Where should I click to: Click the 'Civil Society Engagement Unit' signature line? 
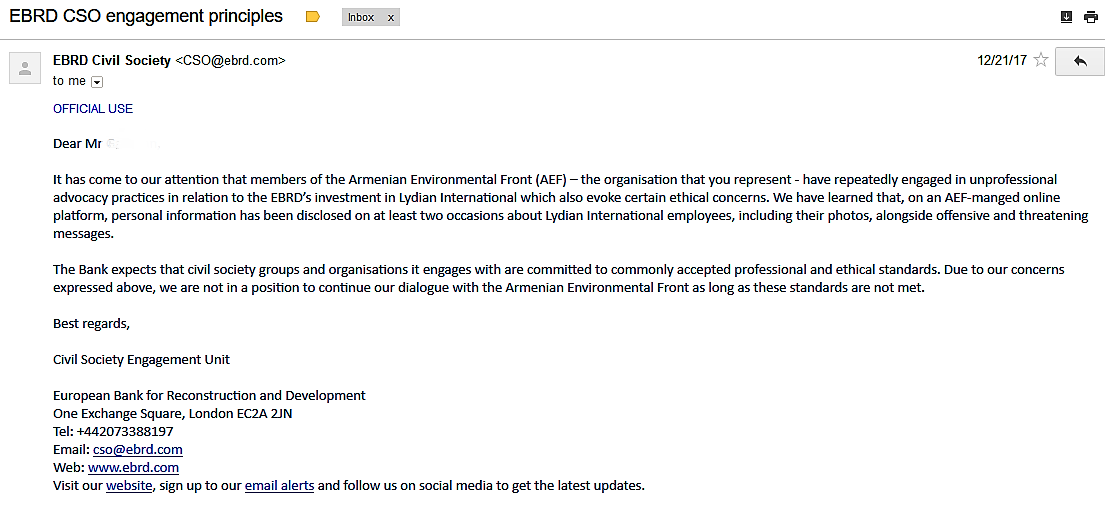click(142, 360)
